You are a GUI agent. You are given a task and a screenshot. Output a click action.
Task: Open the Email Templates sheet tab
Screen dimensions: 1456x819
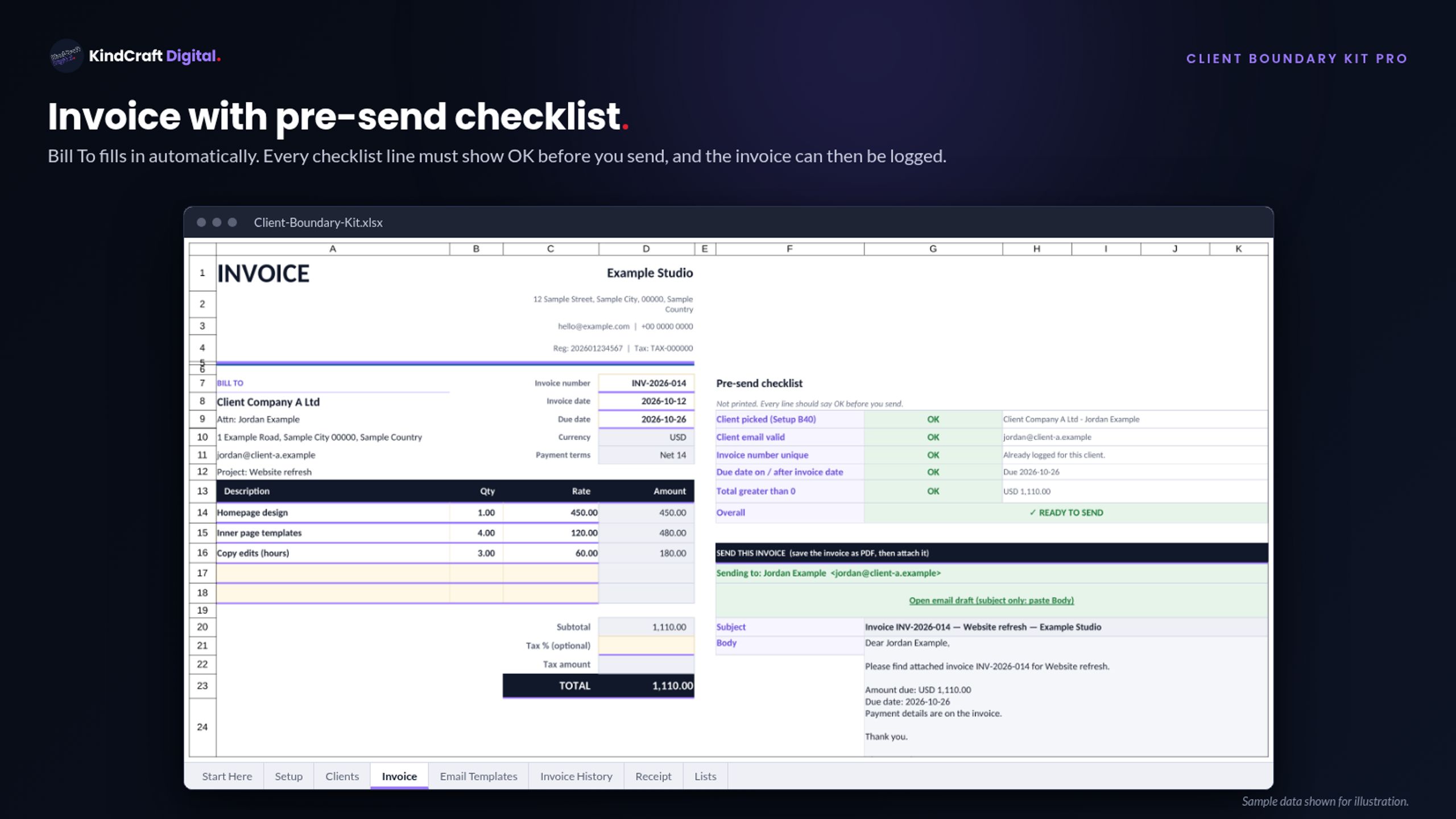(x=478, y=776)
